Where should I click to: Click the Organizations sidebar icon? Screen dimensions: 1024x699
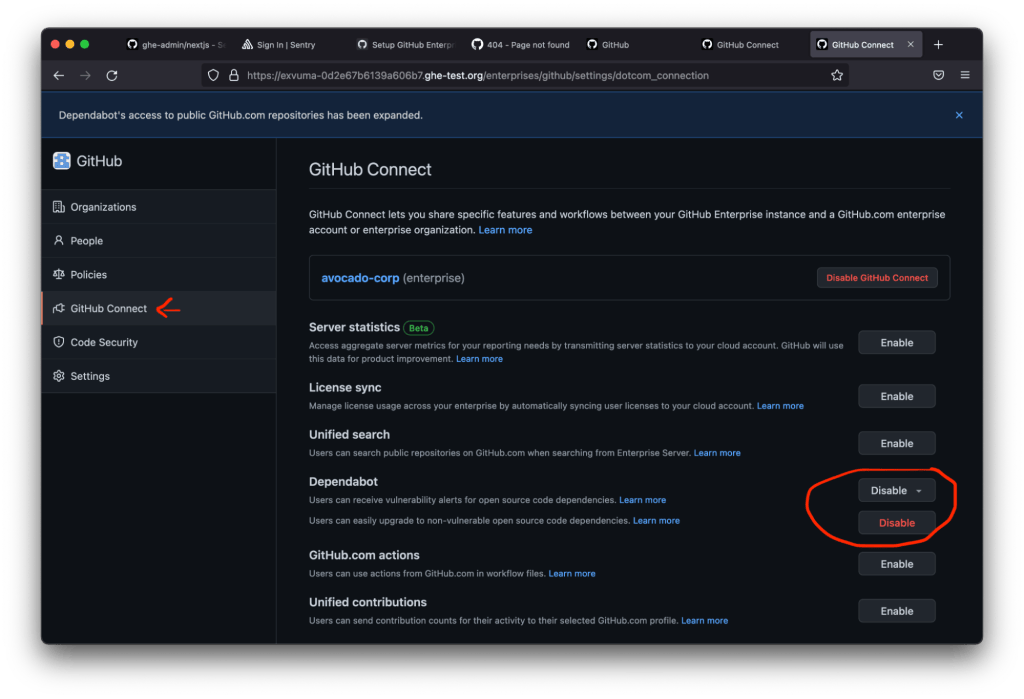pos(59,207)
